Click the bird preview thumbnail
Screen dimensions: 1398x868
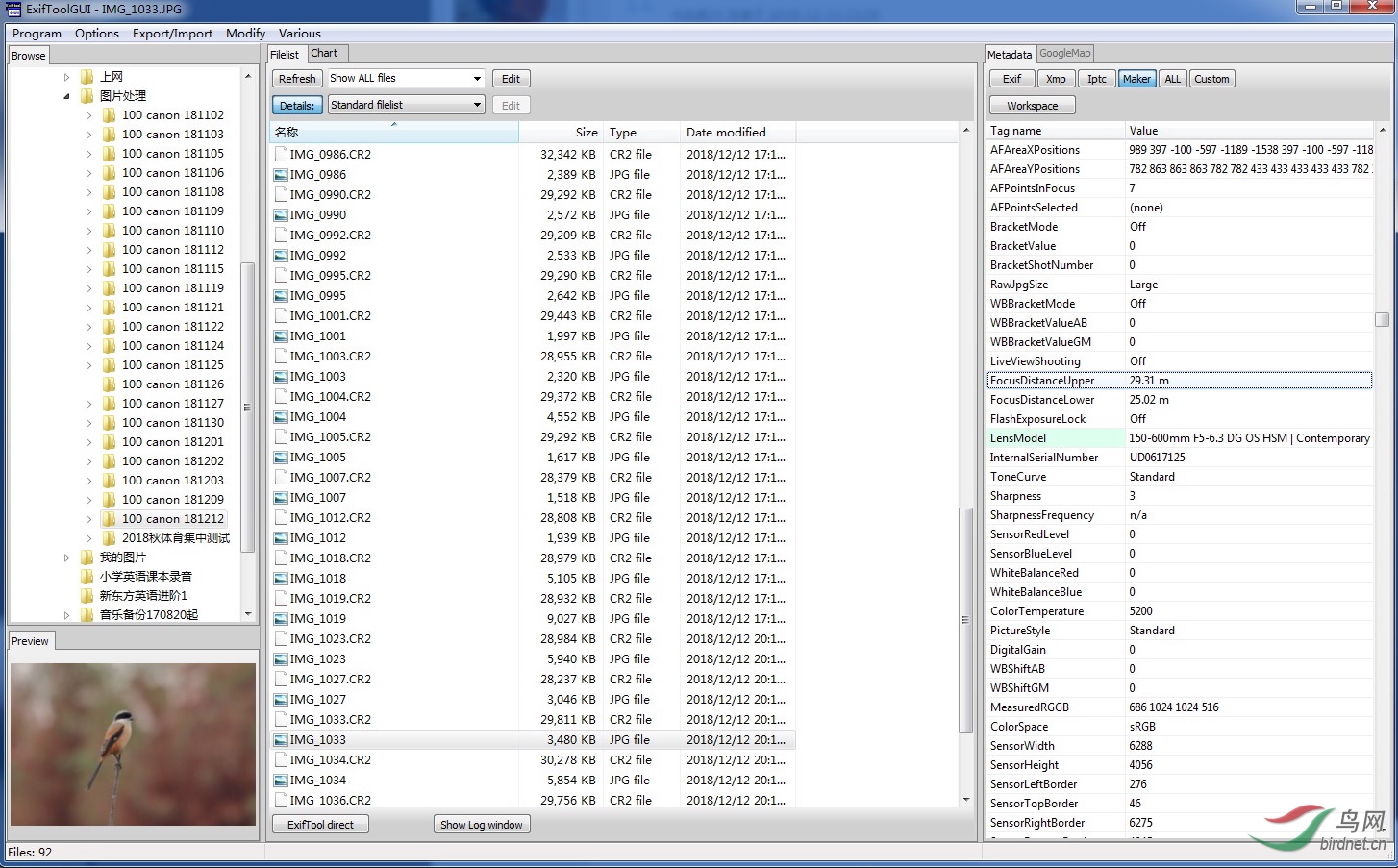134,744
